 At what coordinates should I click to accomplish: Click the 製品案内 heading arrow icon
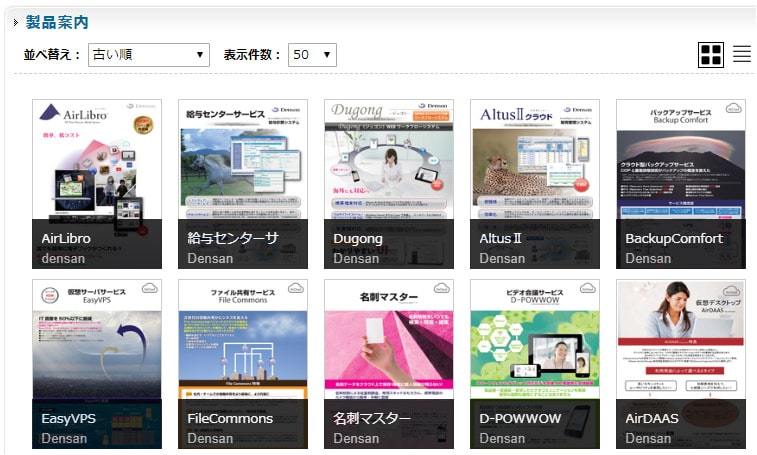click(x=15, y=22)
